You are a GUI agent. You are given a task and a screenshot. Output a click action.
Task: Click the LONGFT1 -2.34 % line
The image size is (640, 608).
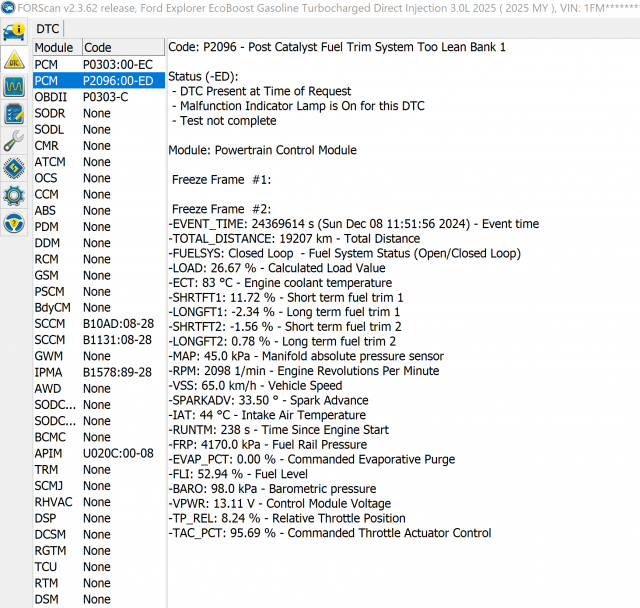click(x=284, y=312)
